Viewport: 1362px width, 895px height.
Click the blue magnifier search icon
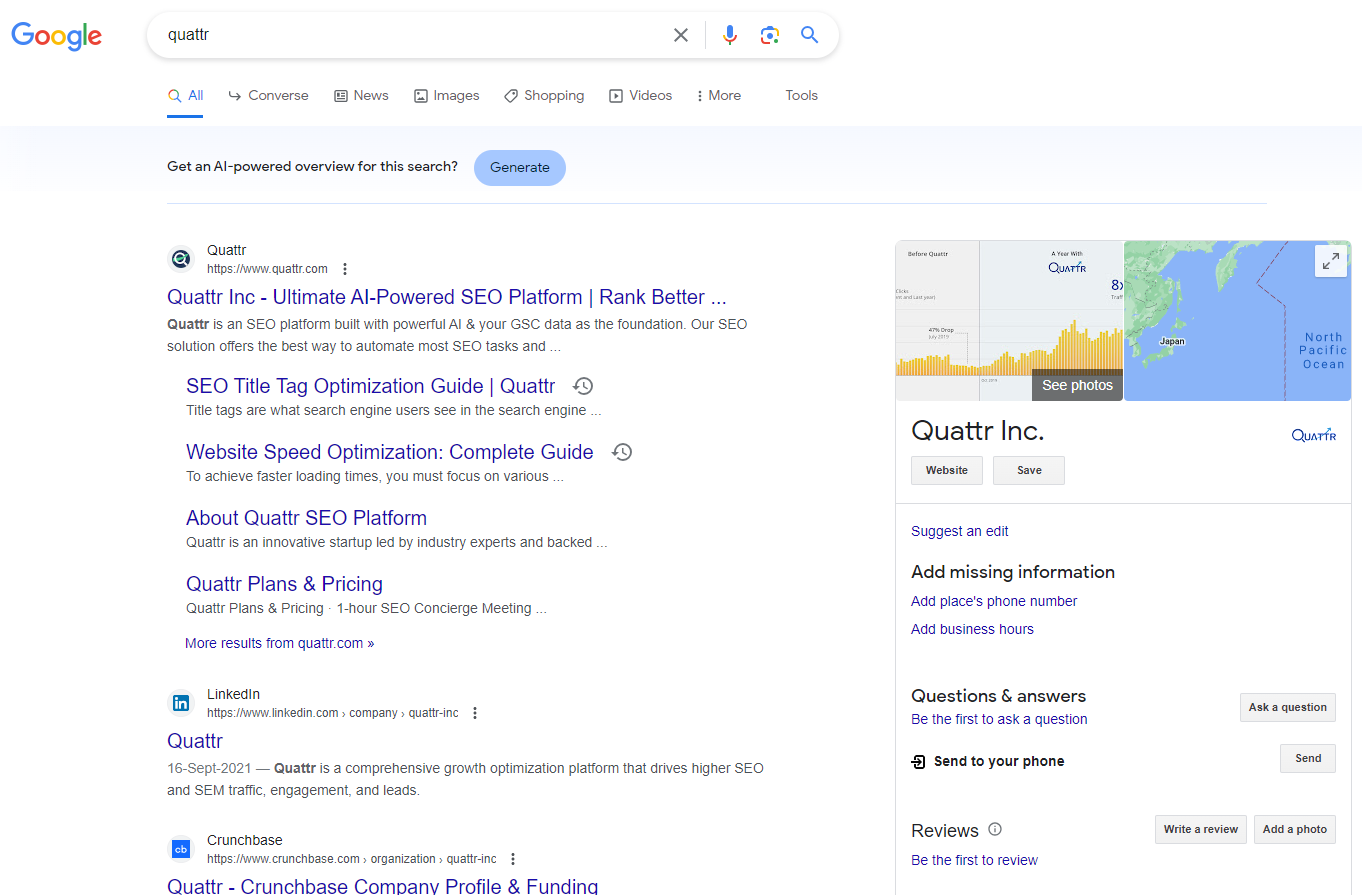tap(810, 35)
